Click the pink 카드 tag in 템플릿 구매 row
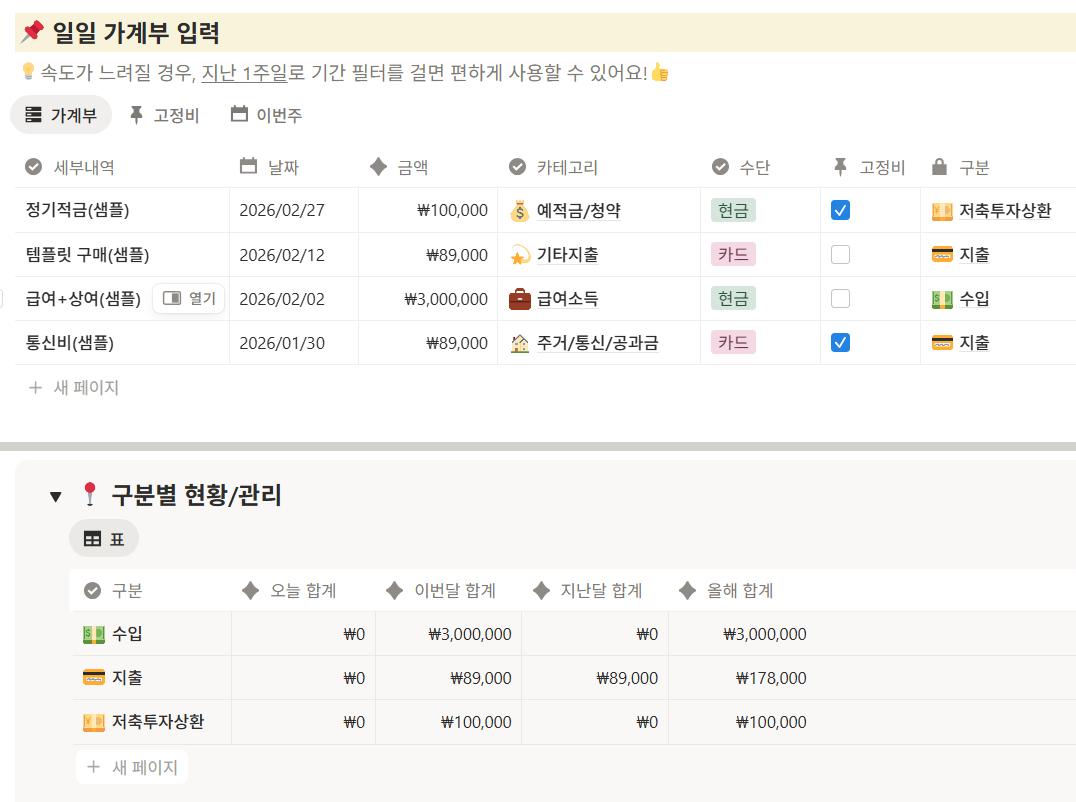 point(733,255)
